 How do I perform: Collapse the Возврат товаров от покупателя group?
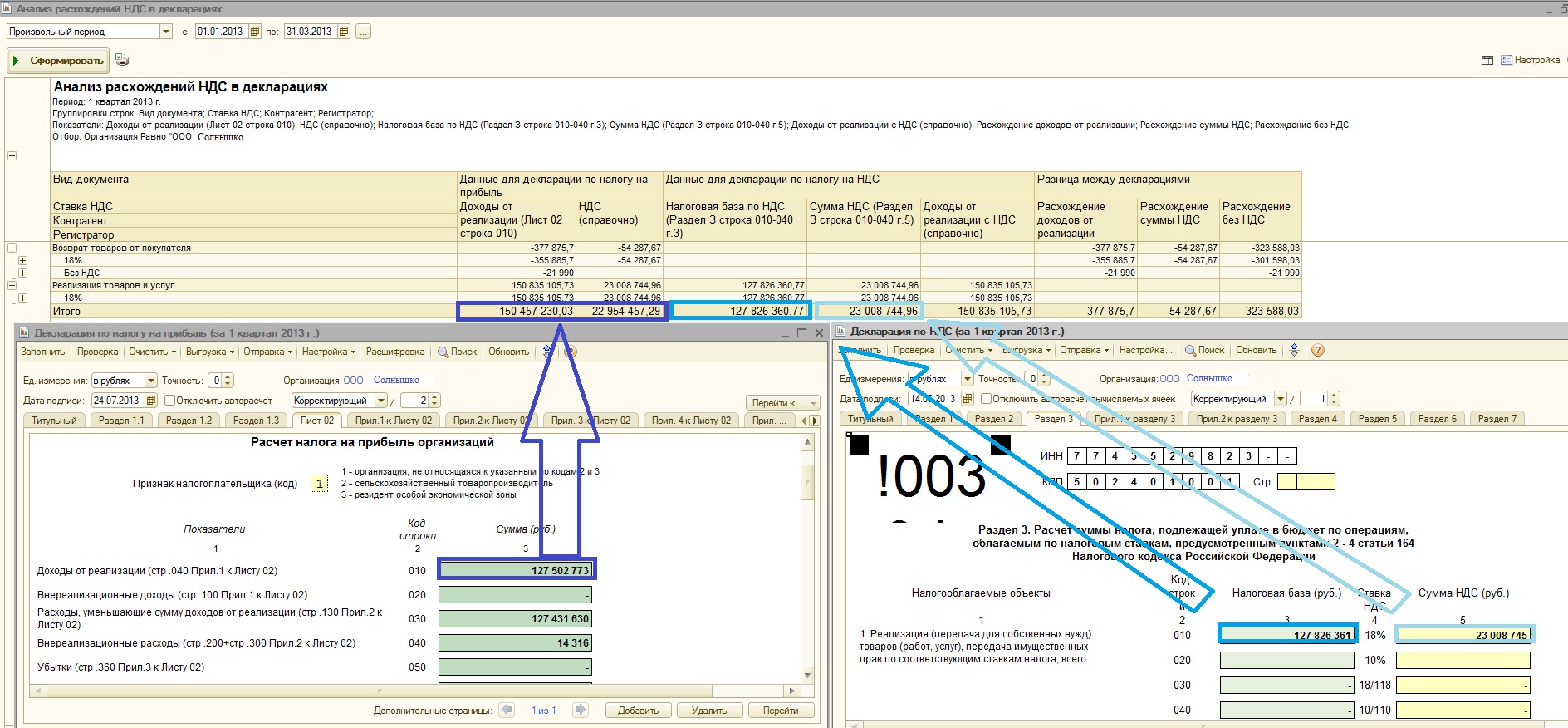(x=12, y=248)
